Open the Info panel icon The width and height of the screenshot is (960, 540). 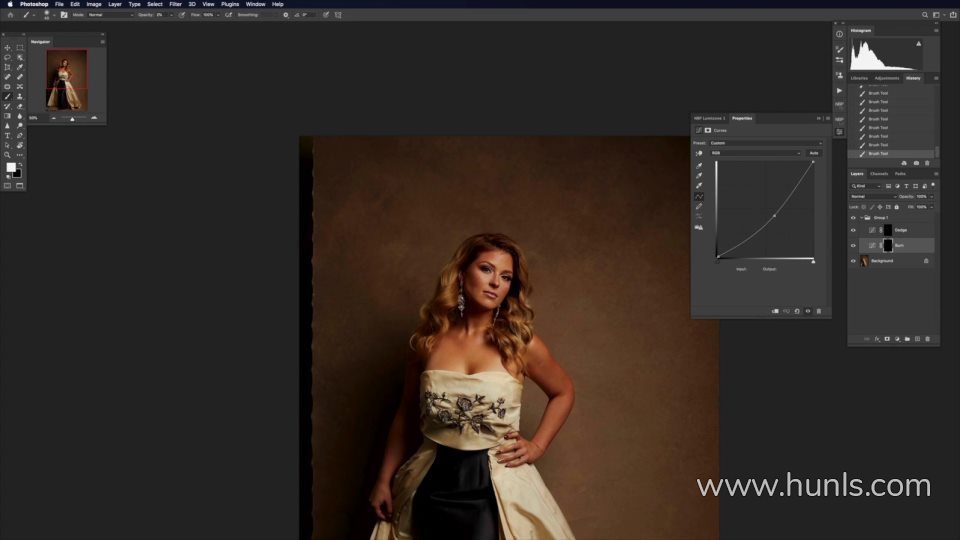pyautogui.click(x=839, y=34)
